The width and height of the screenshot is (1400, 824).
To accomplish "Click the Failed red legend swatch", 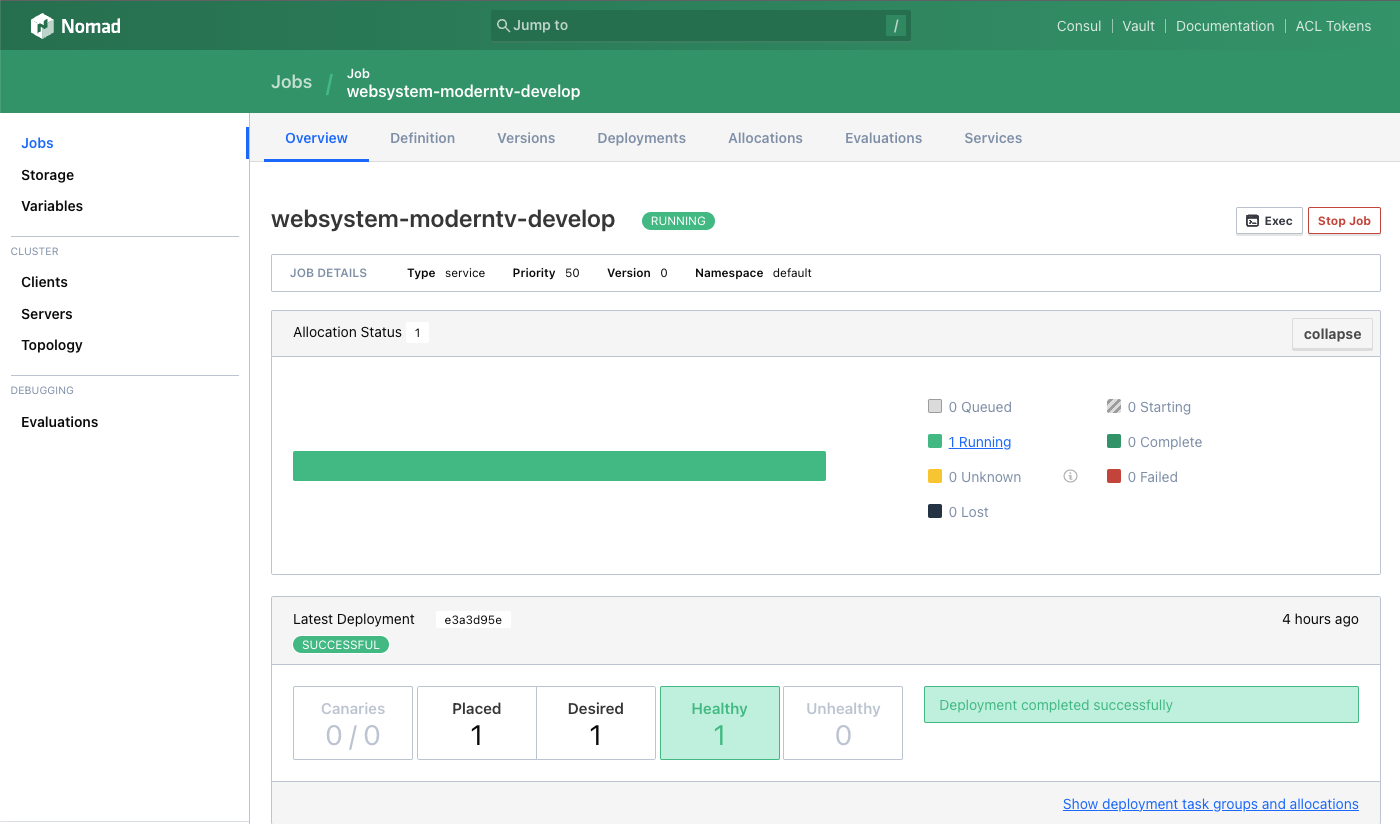I will click(x=1114, y=476).
